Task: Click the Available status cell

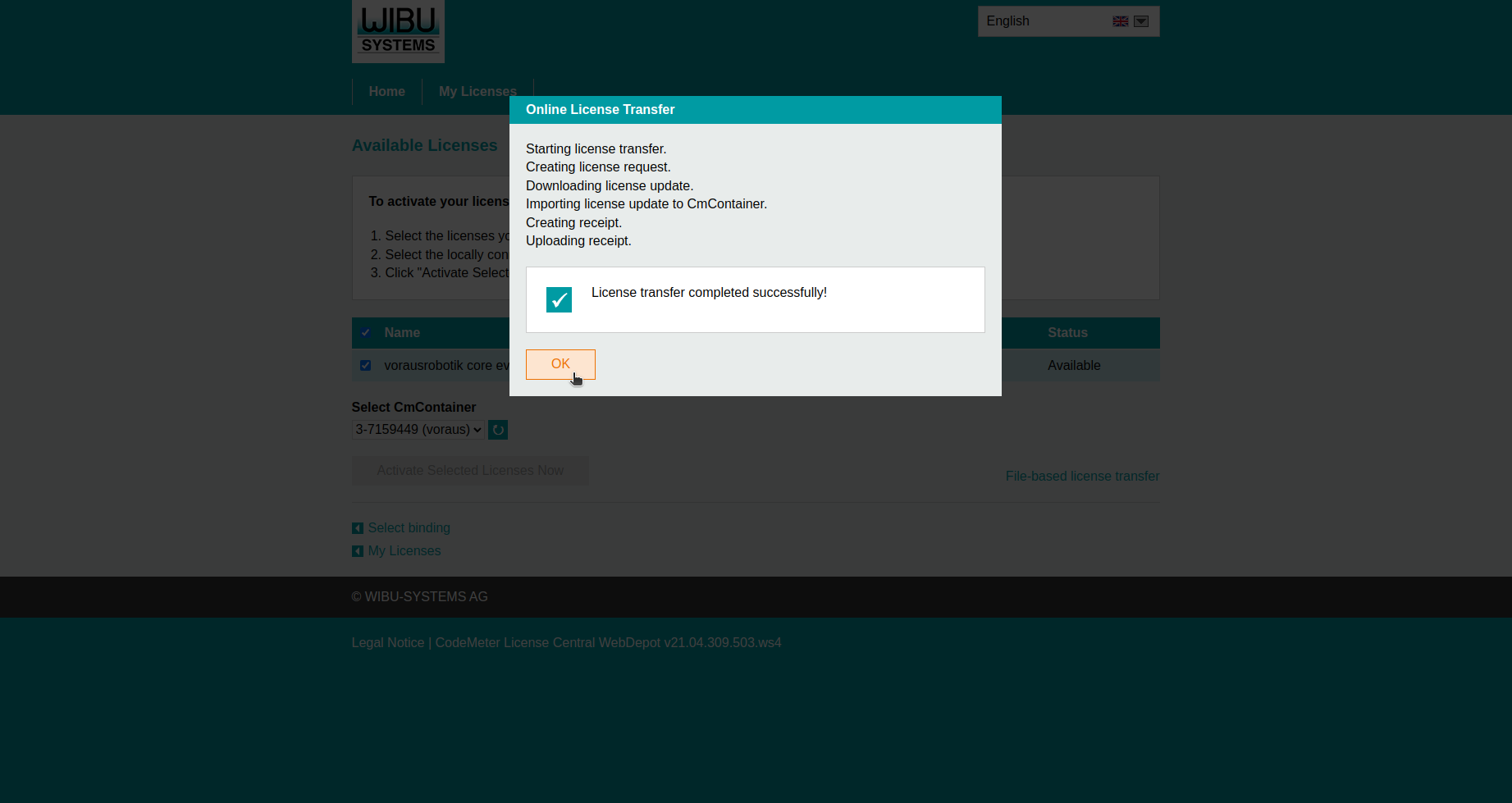Action: (1073, 365)
